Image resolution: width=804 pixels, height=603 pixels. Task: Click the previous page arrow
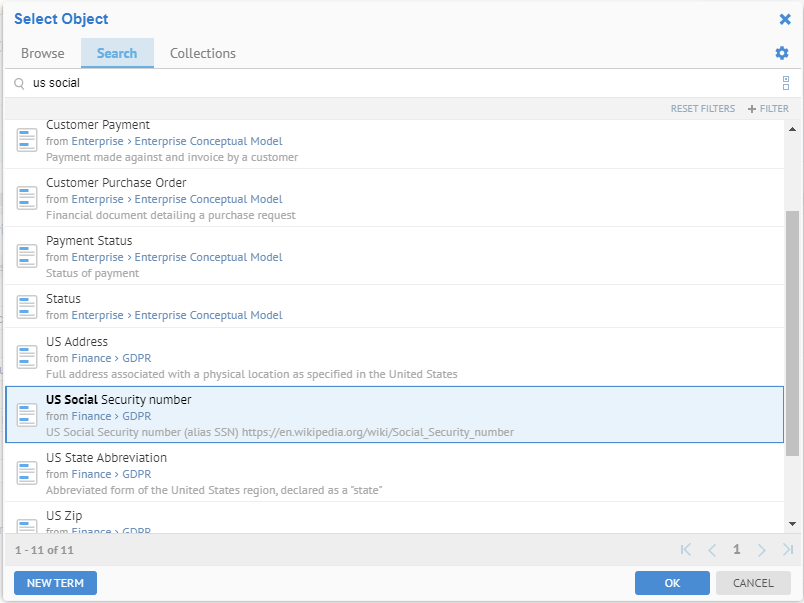tap(712, 550)
